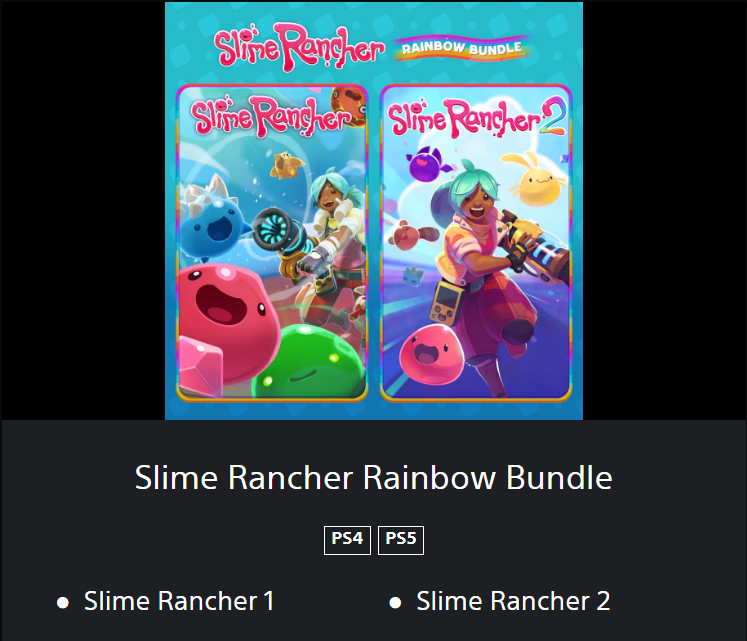
Task: Click the bullet before Slime Rancher 2
Action: (395, 603)
